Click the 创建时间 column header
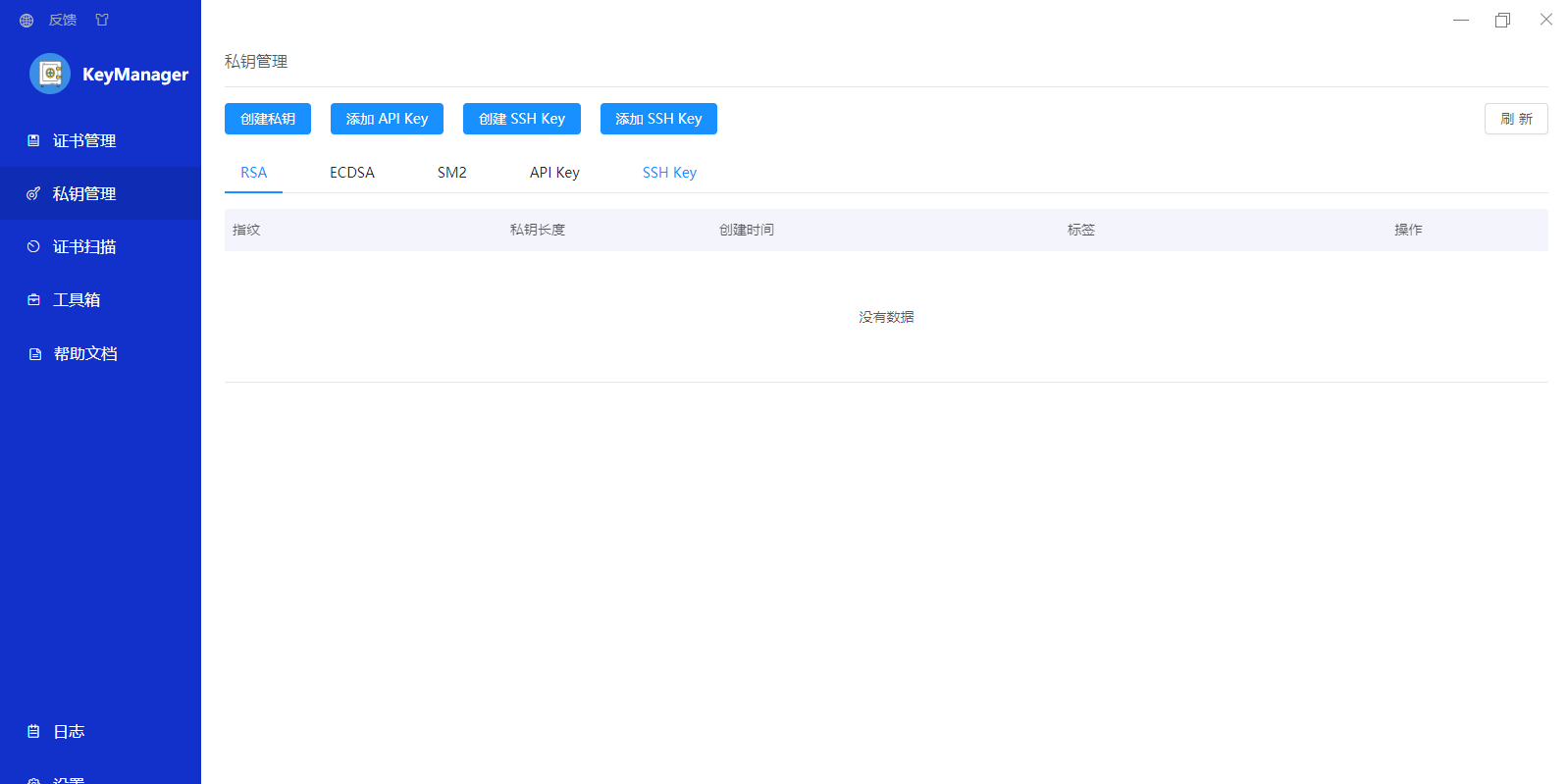The image size is (1568, 784). tap(747, 230)
